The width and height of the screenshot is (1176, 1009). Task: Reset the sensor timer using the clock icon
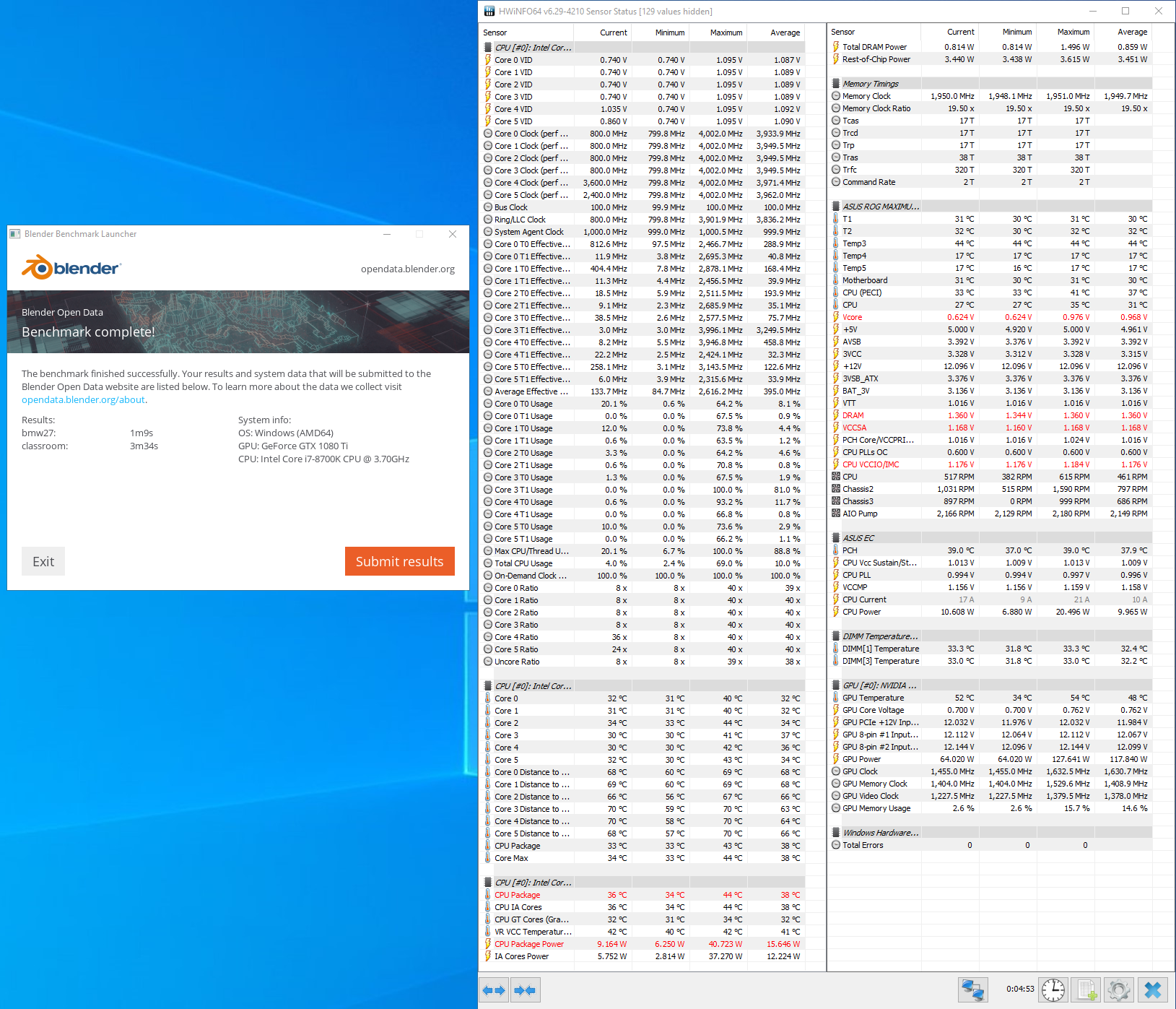click(1053, 989)
